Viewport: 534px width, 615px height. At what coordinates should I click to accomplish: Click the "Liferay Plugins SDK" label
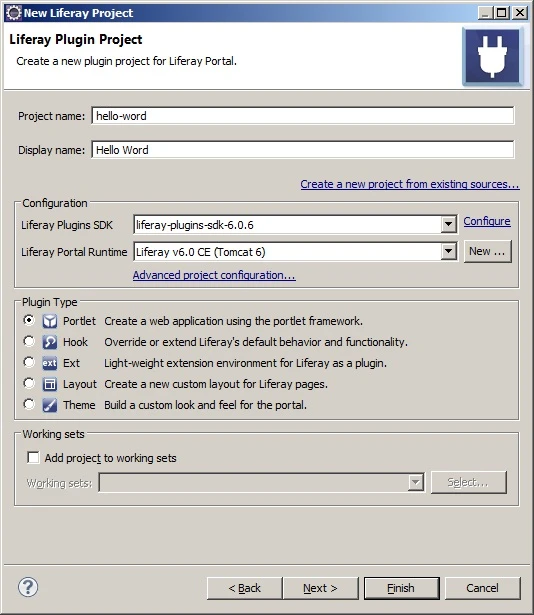point(67,225)
